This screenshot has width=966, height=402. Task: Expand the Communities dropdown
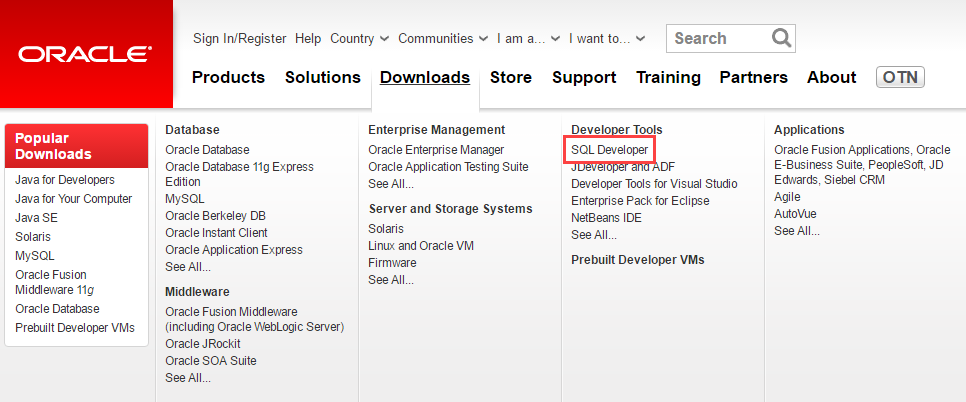(x=443, y=38)
